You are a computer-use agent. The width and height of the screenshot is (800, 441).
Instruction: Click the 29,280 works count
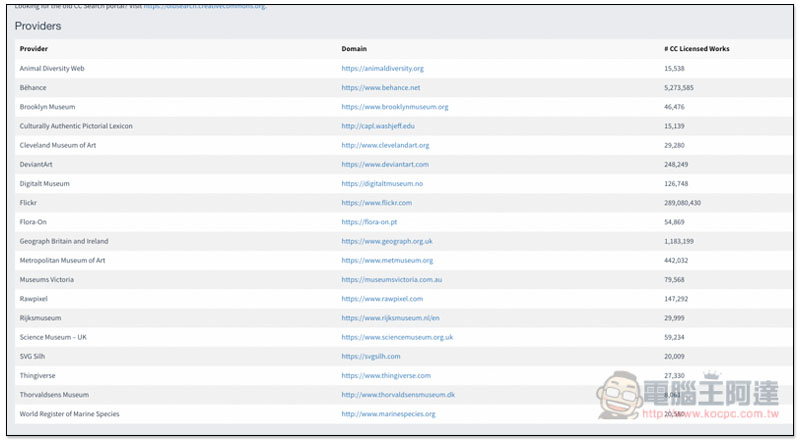click(674, 145)
